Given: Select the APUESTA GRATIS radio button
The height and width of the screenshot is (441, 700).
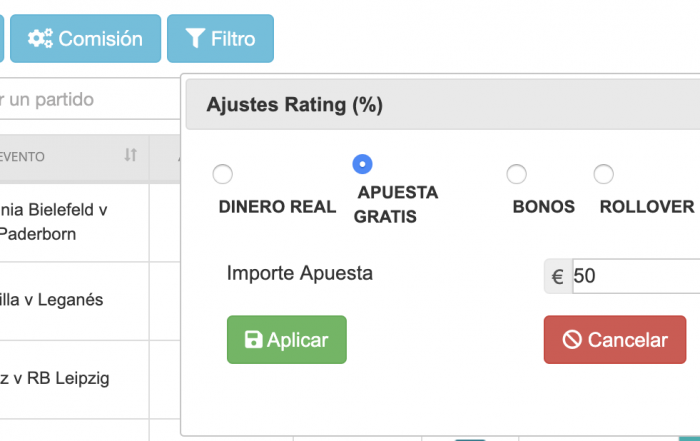Looking at the screenshot, I should 362,164.
